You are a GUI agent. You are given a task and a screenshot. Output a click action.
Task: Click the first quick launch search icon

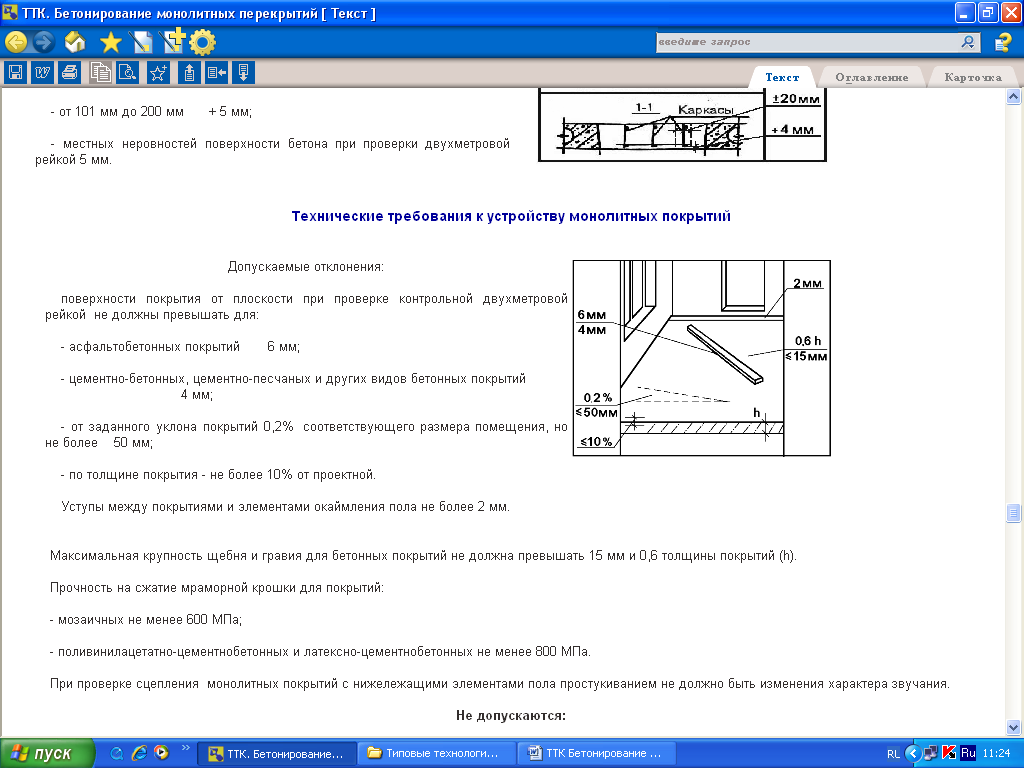[117, 753]
